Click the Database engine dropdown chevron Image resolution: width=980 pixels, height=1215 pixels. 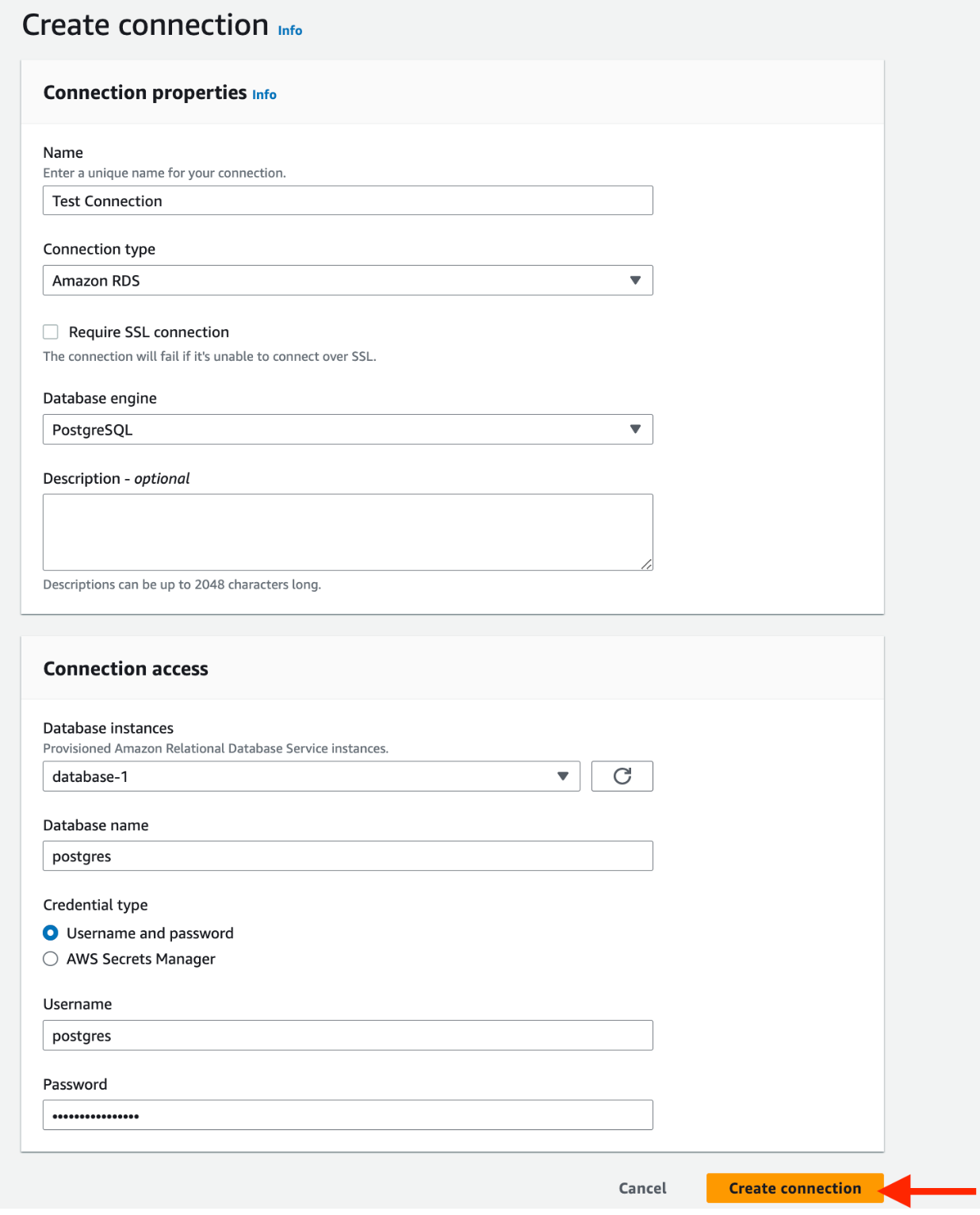(x=636, y=429)
